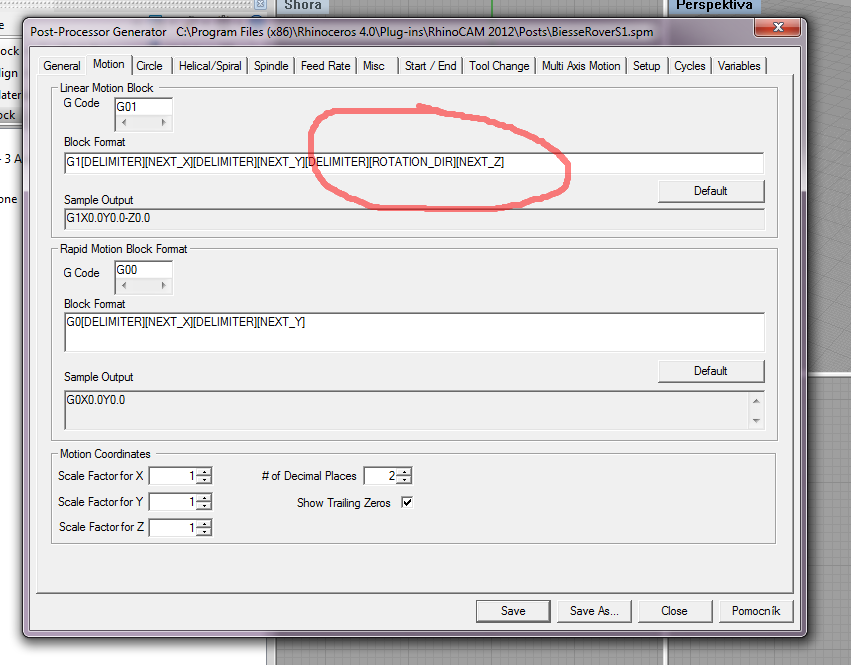
Task: Increase Scale Factor for X with up arrow
Action: click(x=204, y=472)
